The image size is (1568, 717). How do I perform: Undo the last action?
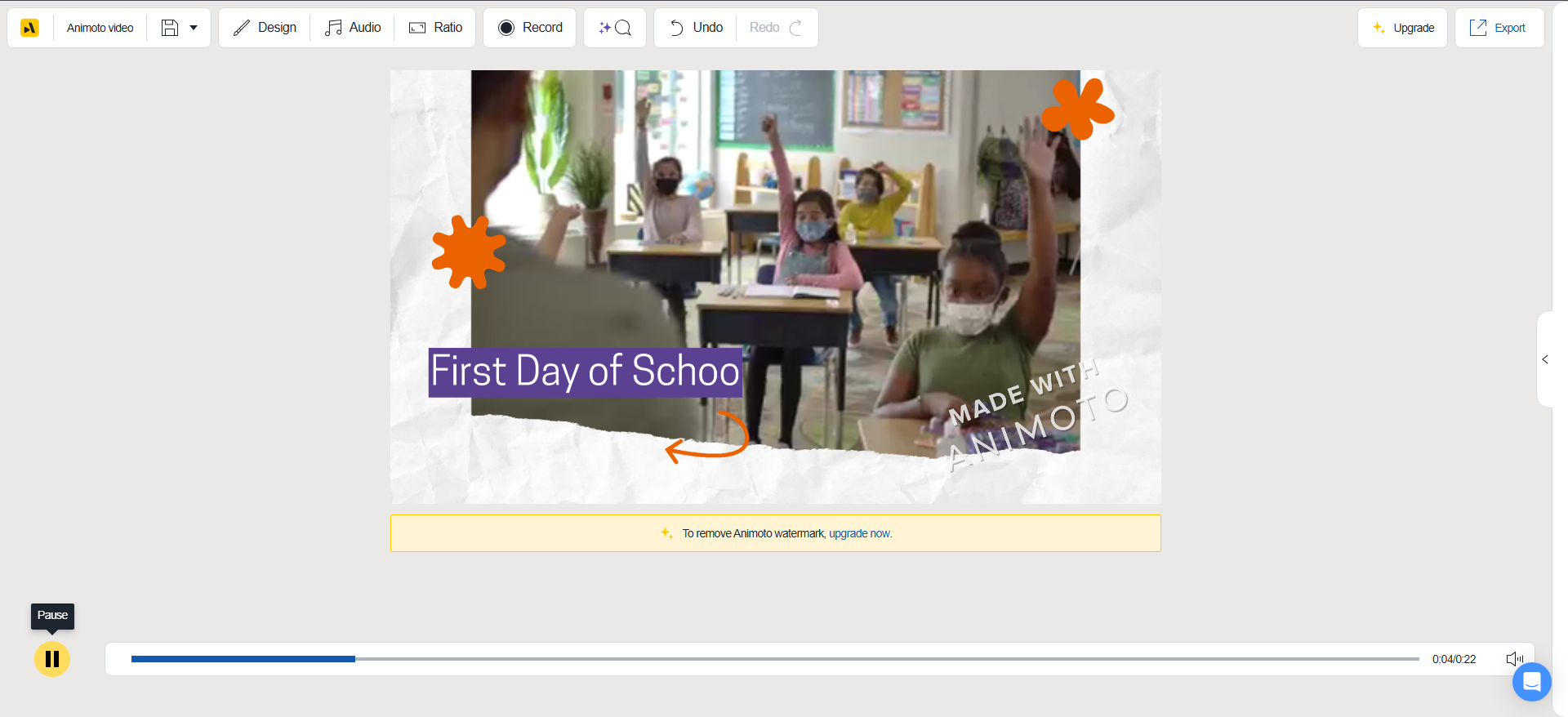coord(697,28)
